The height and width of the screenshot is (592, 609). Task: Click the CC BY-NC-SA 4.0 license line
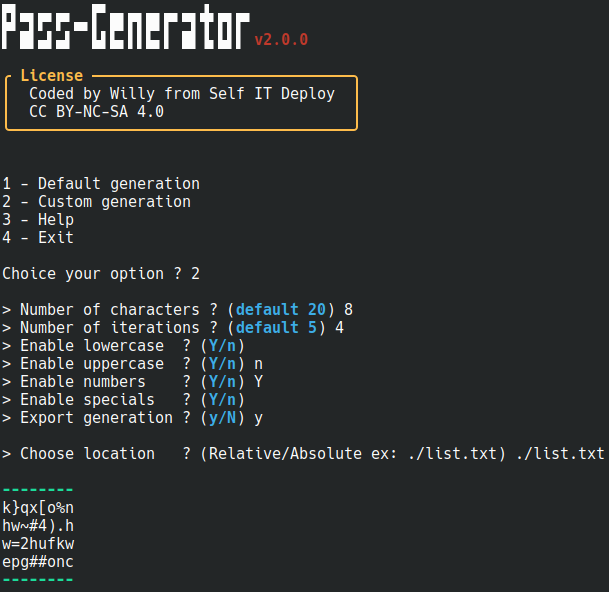coord(96,112)
